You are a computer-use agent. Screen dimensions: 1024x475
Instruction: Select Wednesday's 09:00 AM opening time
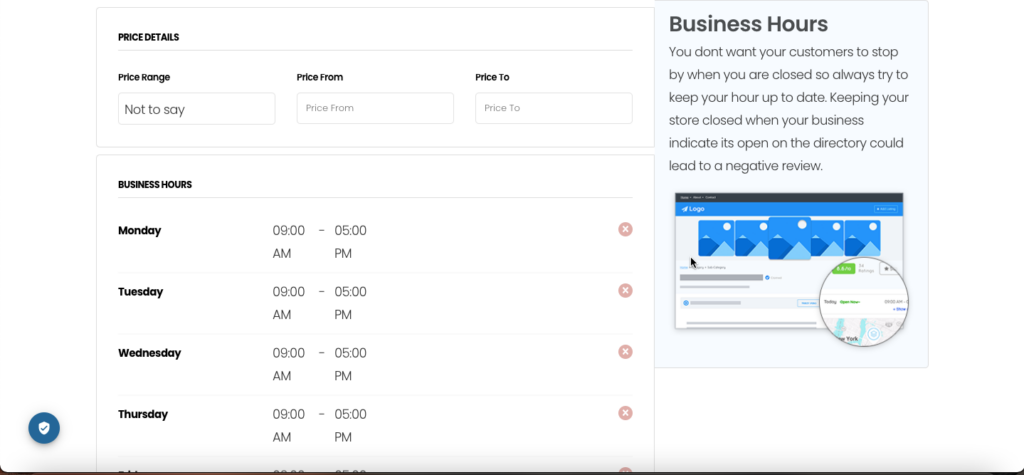(289, 364)
